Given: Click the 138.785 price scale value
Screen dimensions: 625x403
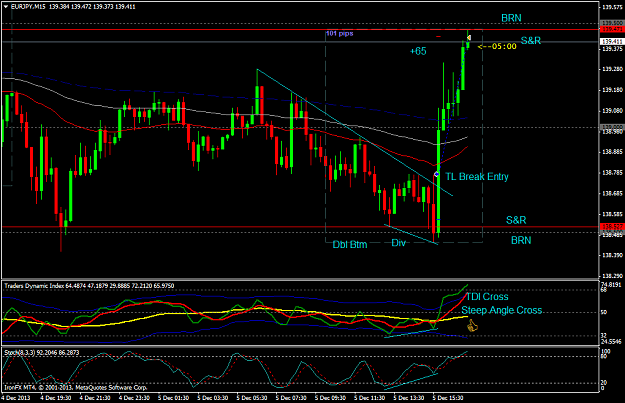Looking at the screenshot, I should click(x=612, y=173).
